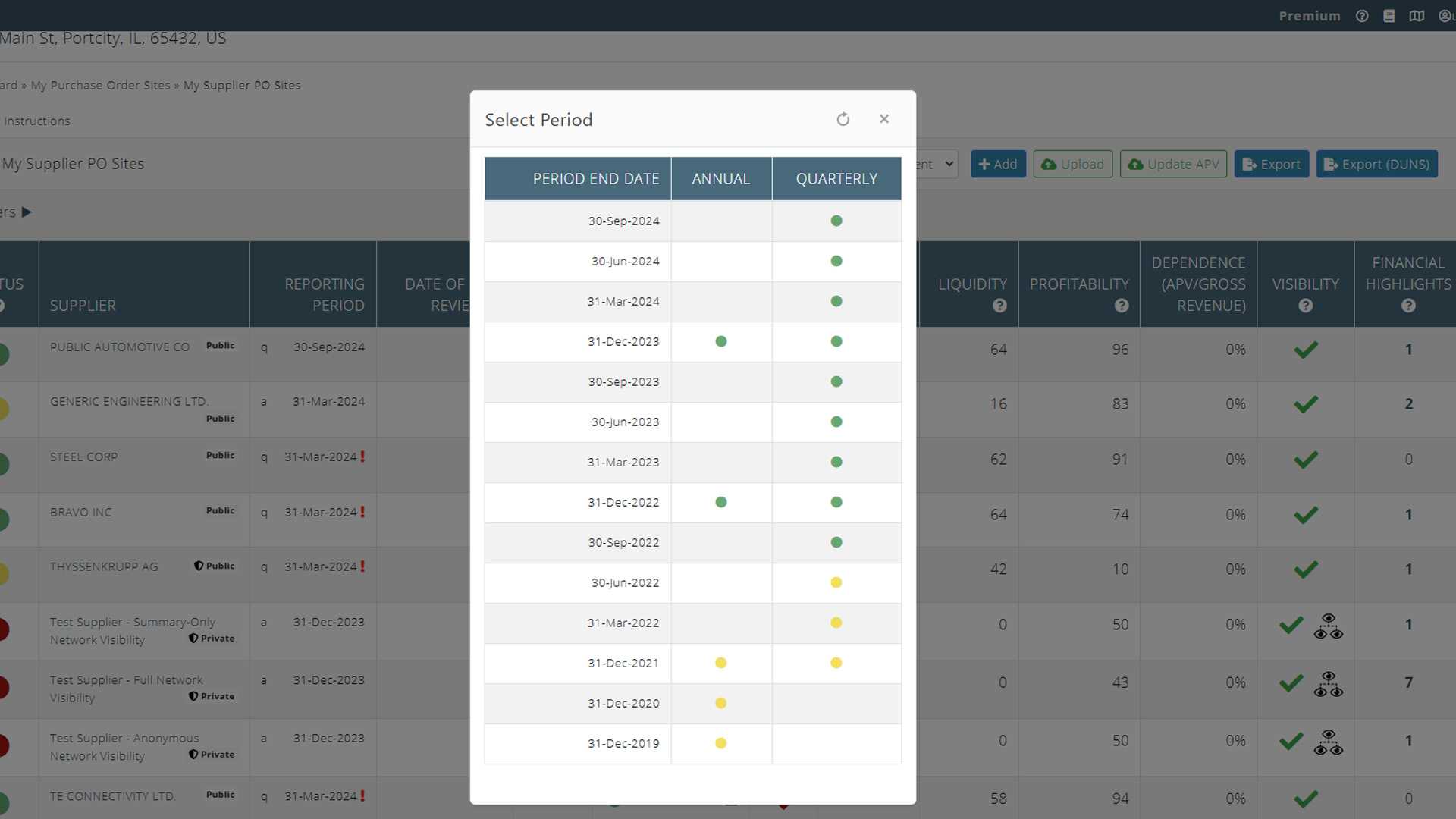Select 30-Jun-2022 quarterly yellow dot

(x=836, y=582)
